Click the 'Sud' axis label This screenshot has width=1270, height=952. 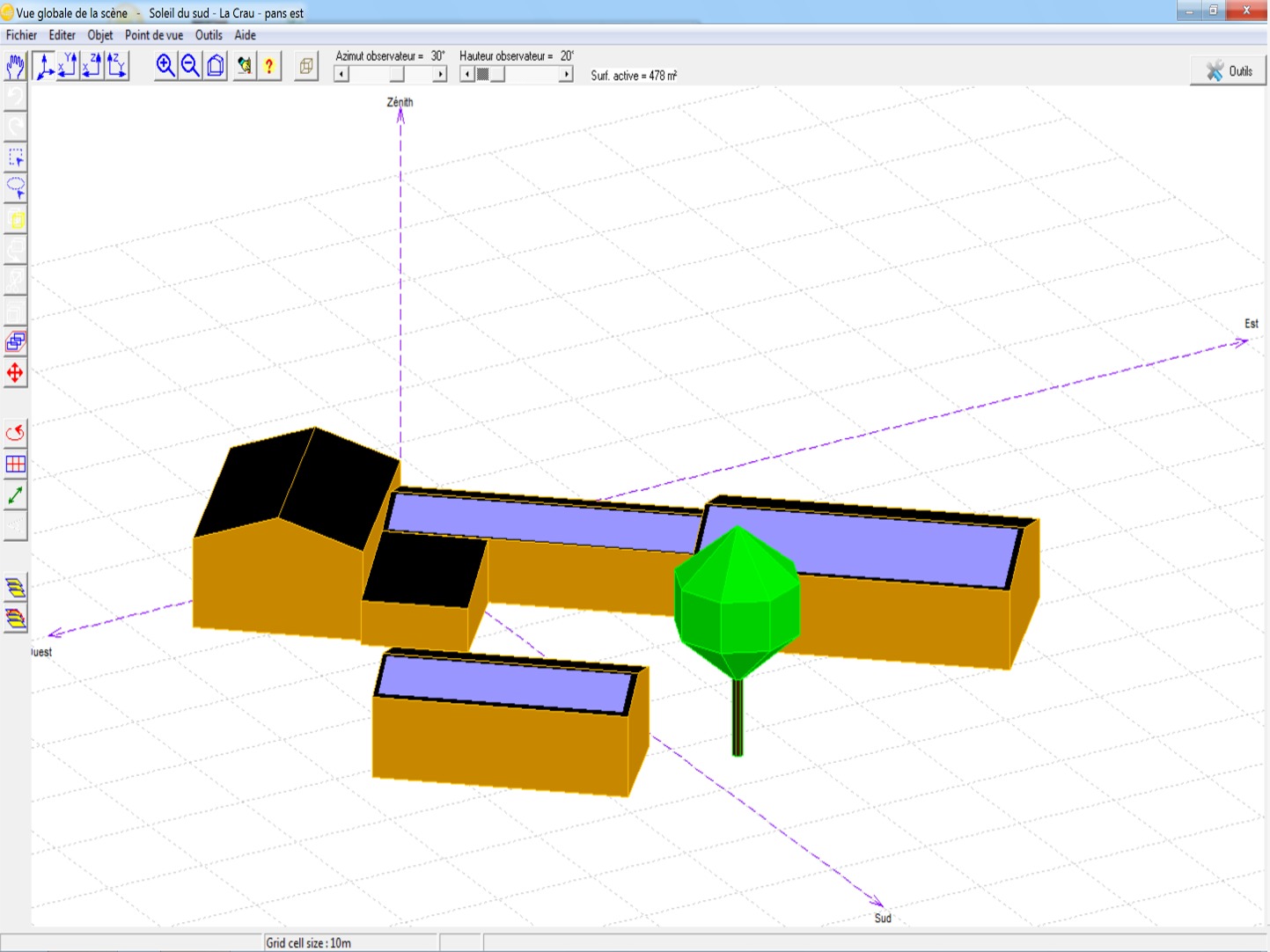tap(883, 918)
